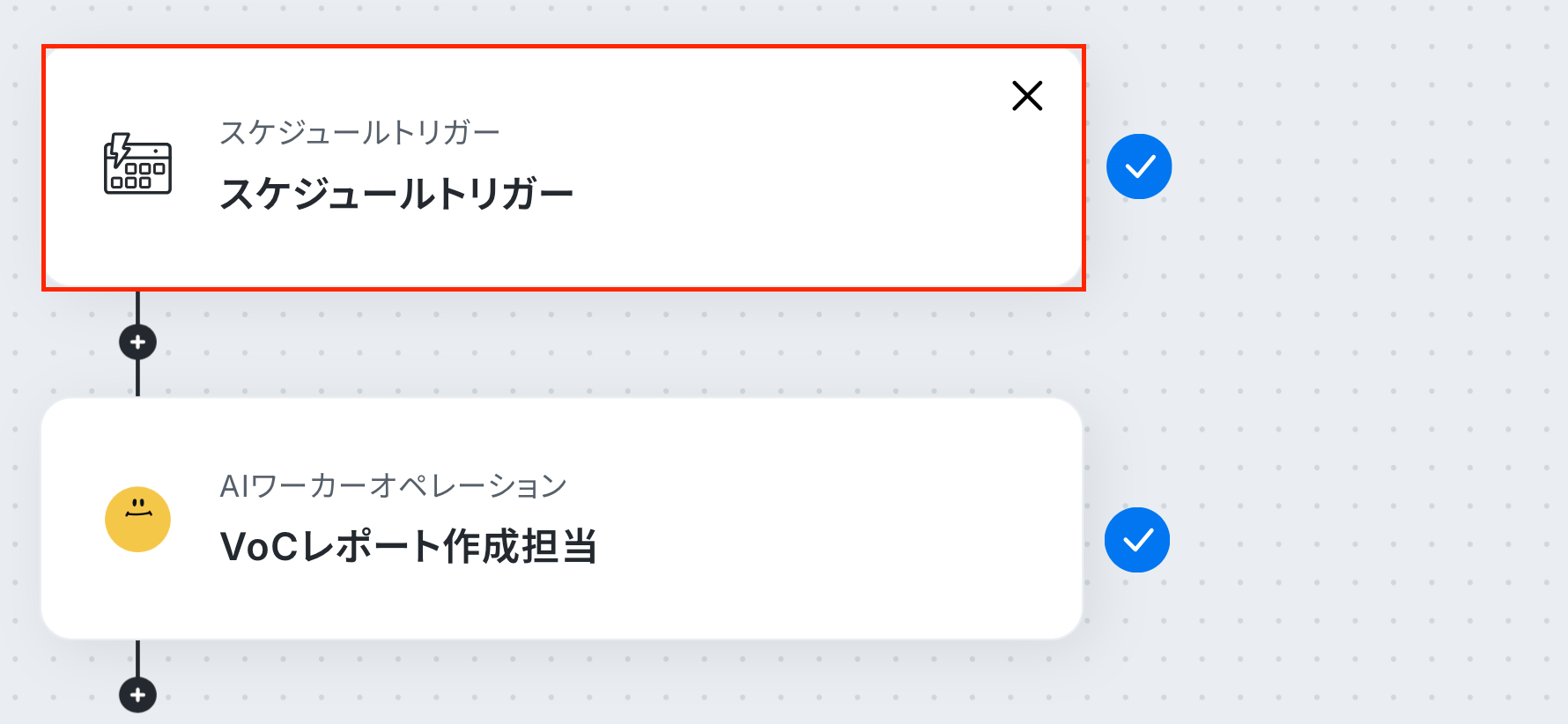
Task: Click トリガー in the bold trigger title
Action: (x=506, y=194)
